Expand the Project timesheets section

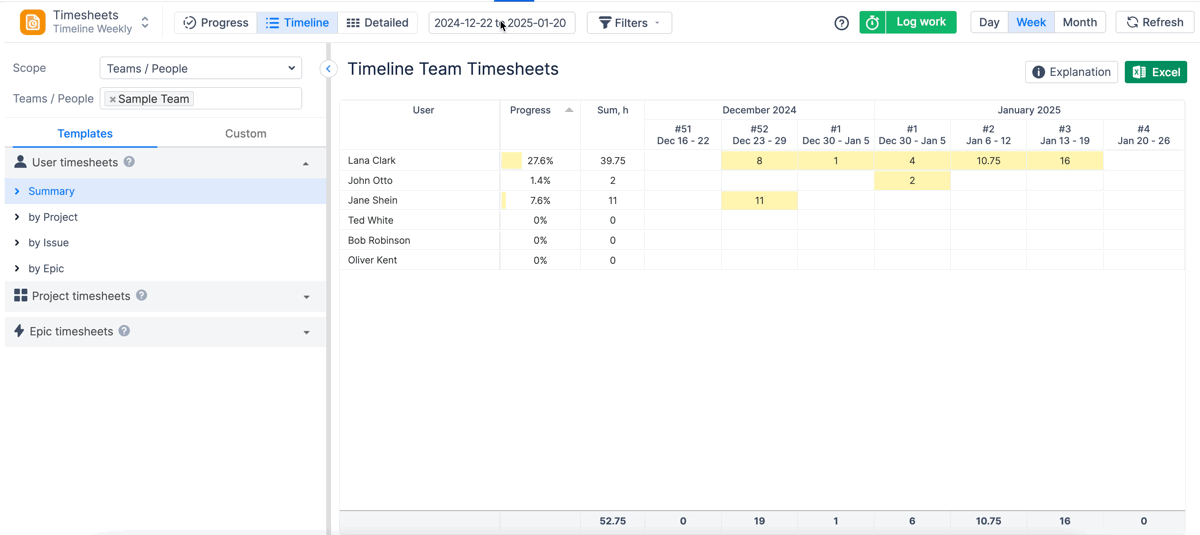click(306, 297)
